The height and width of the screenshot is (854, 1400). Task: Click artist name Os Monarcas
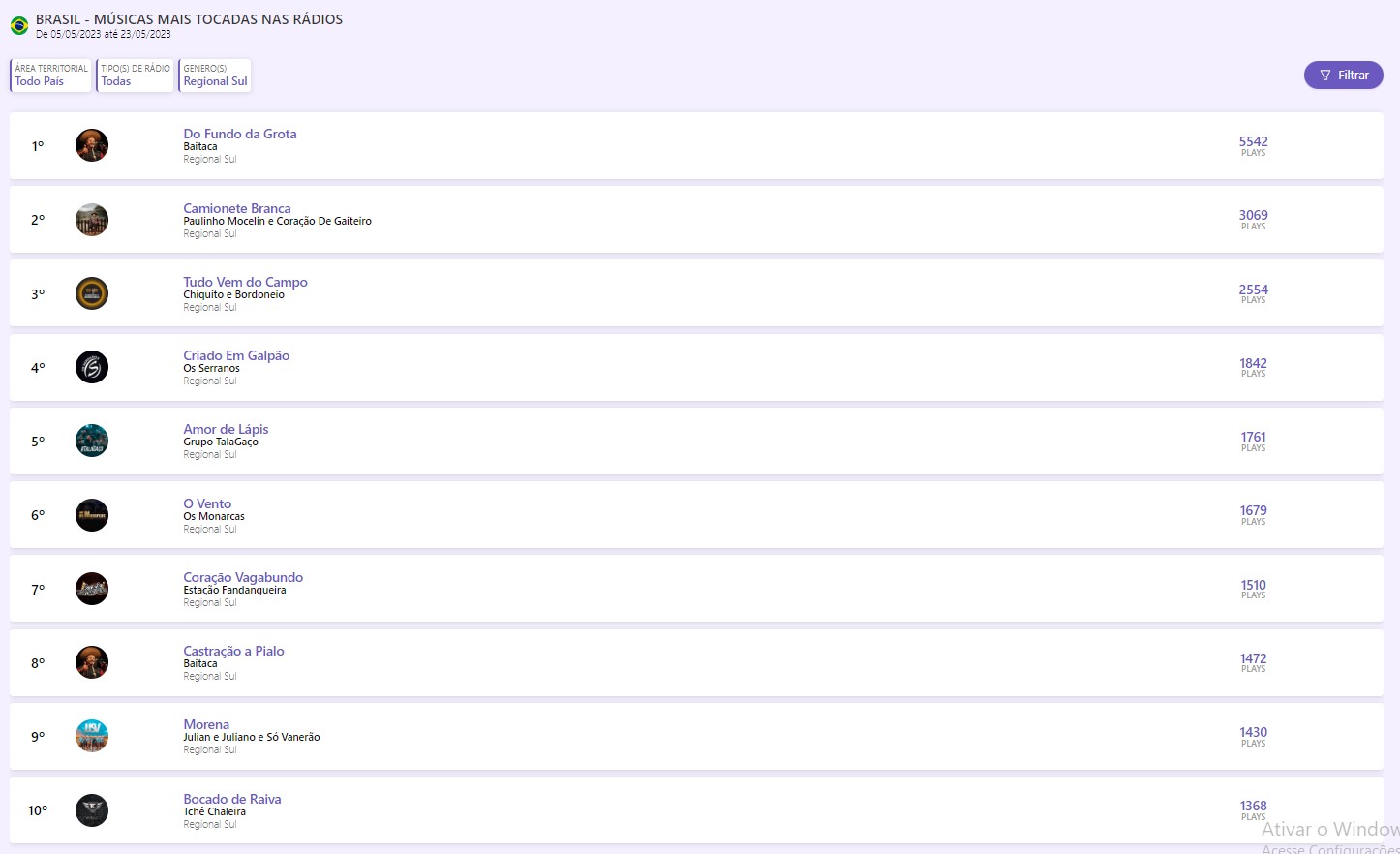click(x=214, y=516)
